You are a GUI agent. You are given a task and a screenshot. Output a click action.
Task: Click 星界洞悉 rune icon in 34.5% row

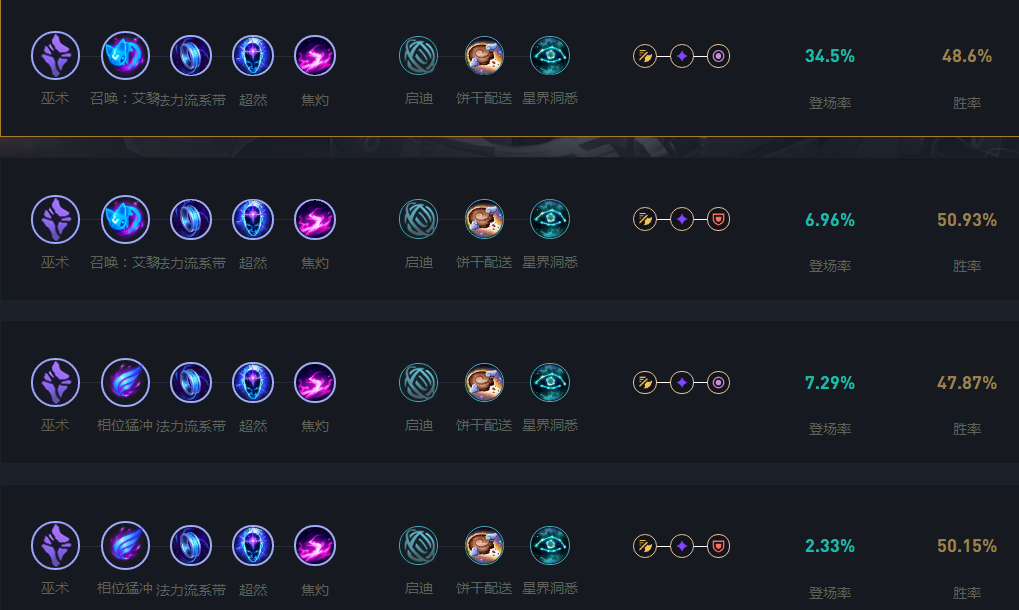(x=550, y=56)
